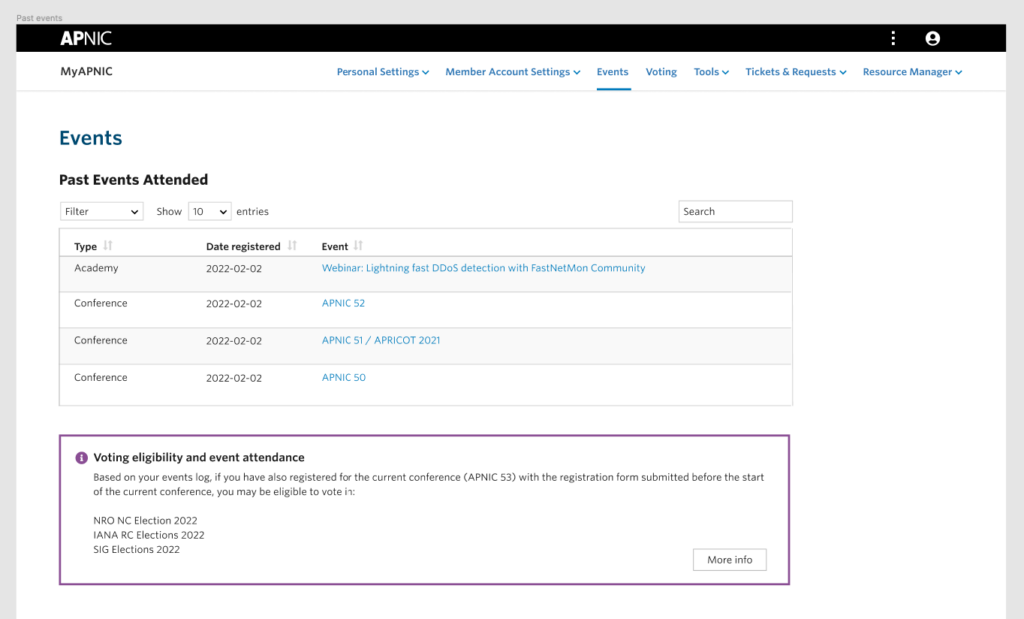This screenshot has height=619, width=1024.
Task: Open the Show entries count dropdown
Action: [x=210, y=212]
